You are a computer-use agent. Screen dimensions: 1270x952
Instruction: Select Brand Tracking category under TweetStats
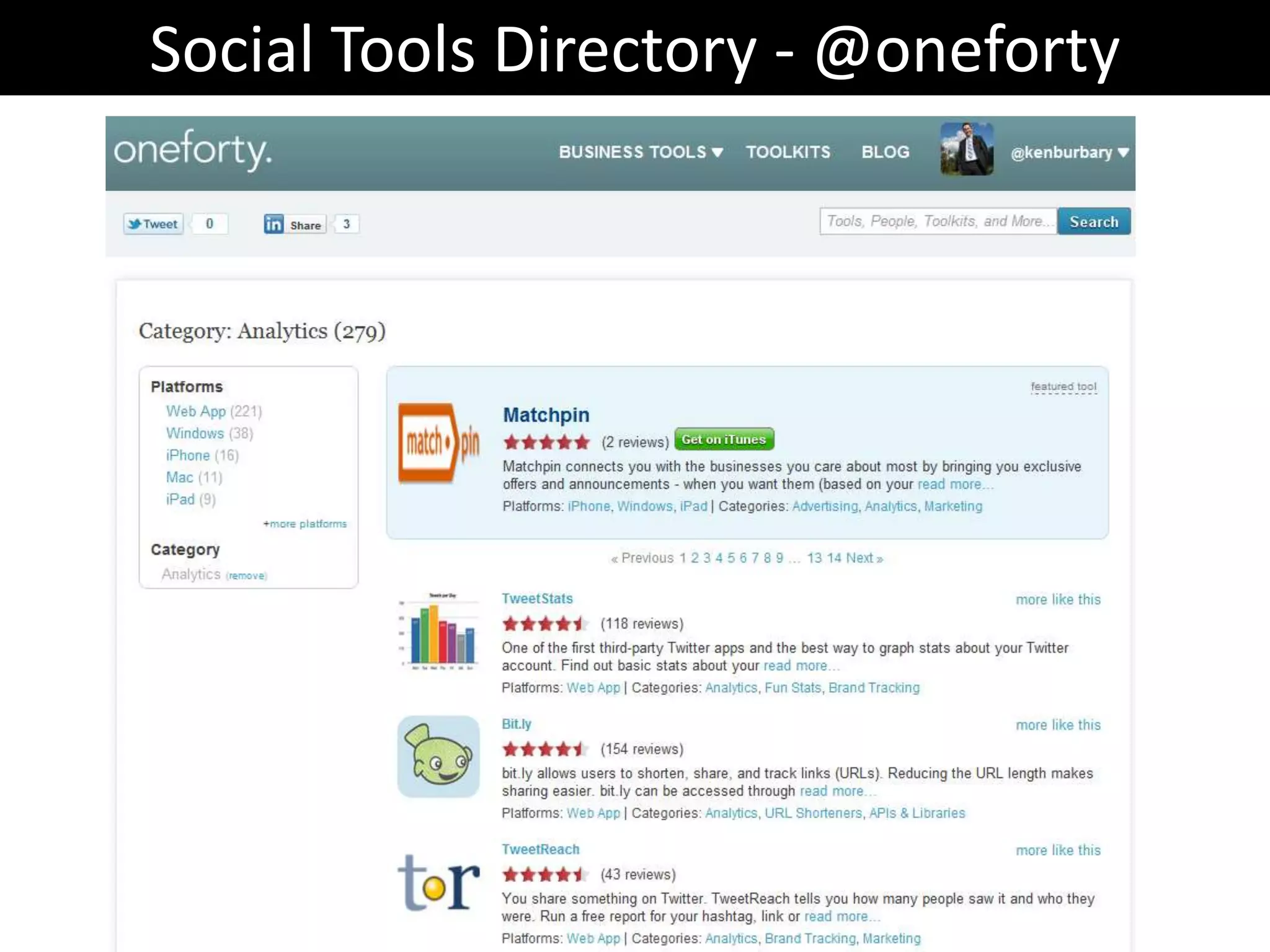(874, 688)
